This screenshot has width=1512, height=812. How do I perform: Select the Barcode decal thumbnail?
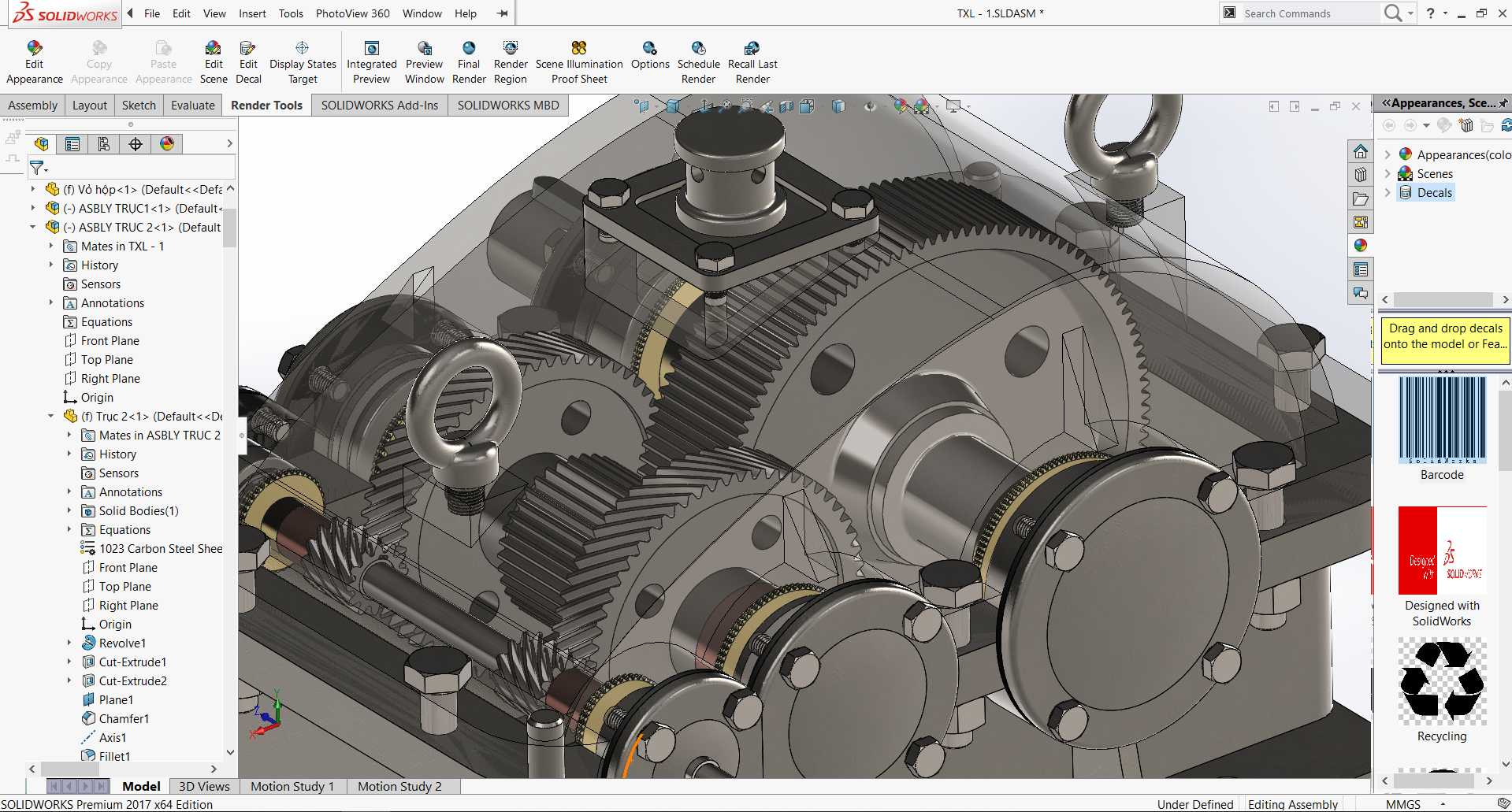(x=1442, y=420)
